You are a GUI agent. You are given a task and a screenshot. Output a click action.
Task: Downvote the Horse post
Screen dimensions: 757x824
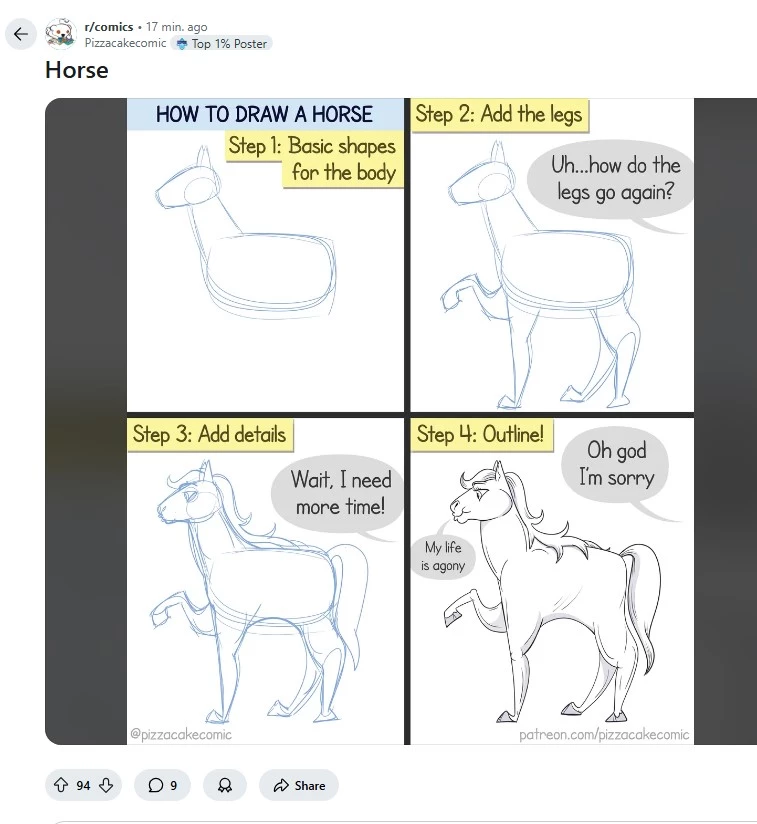coord(107,785)
